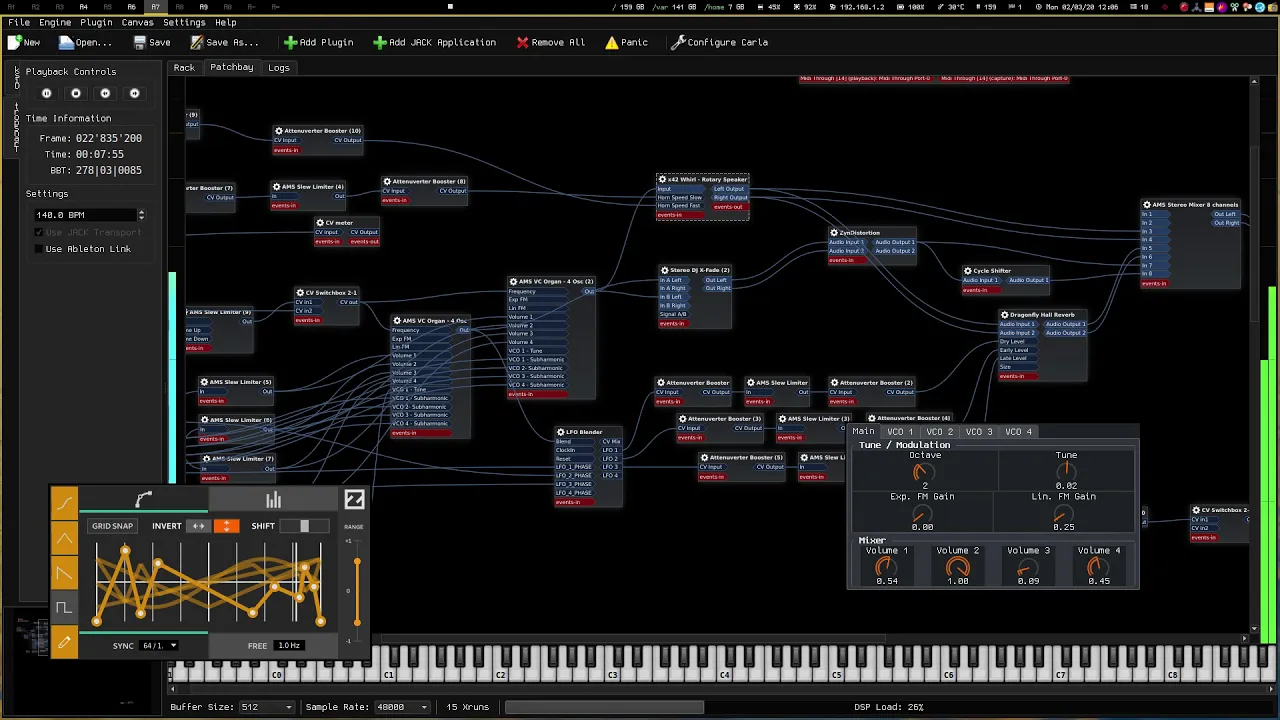Viewport: 1280px width, 720px height.
Task: Open the Help menu
Action: coord(226,22)
